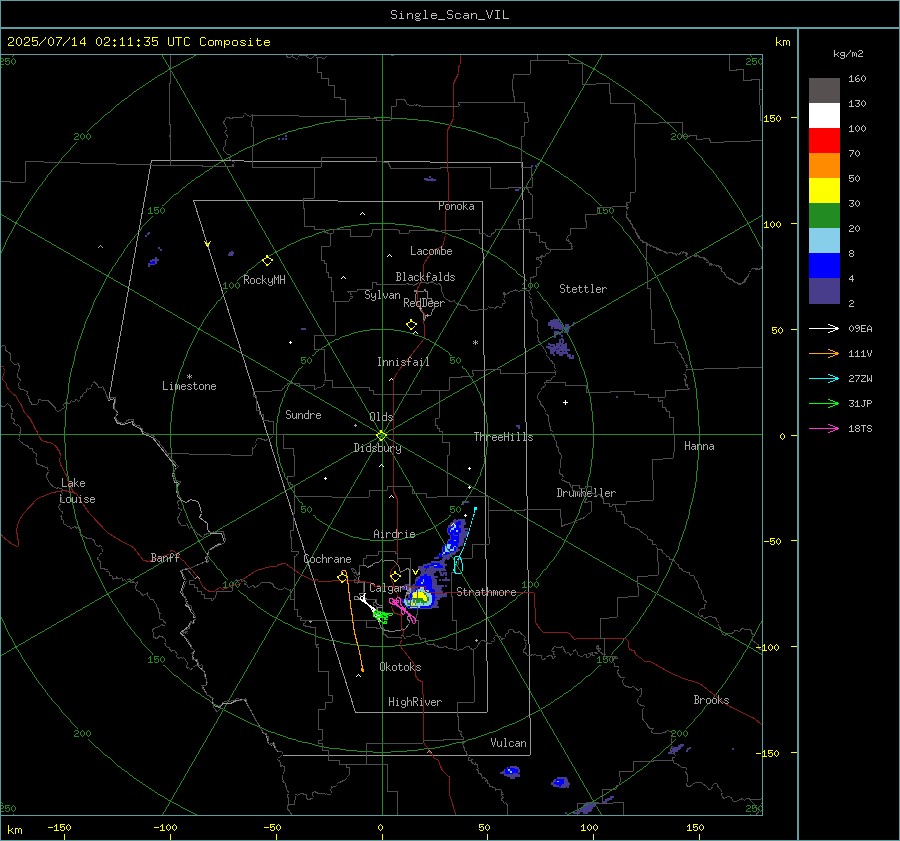
Task: Click the yellow diamond marker at the radar center
Action: tap(382, 436)
